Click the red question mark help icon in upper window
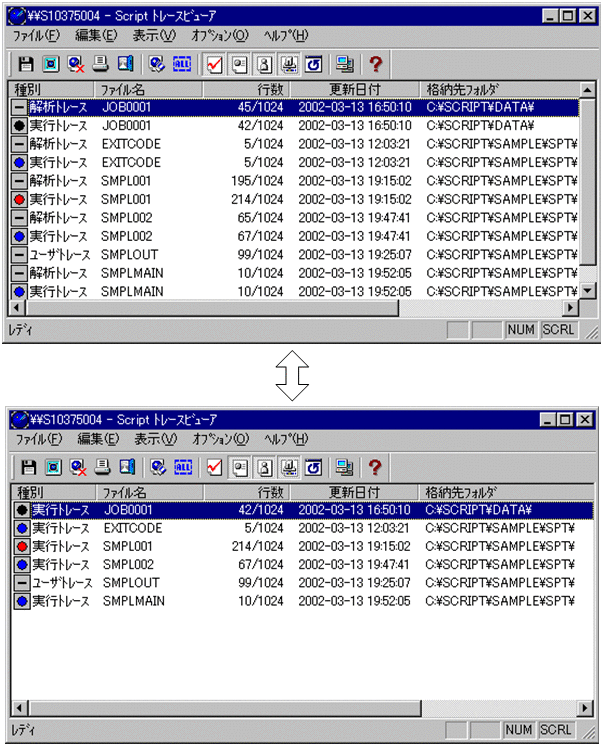This screenshot has width=605, height=748. tap(376, 64)
